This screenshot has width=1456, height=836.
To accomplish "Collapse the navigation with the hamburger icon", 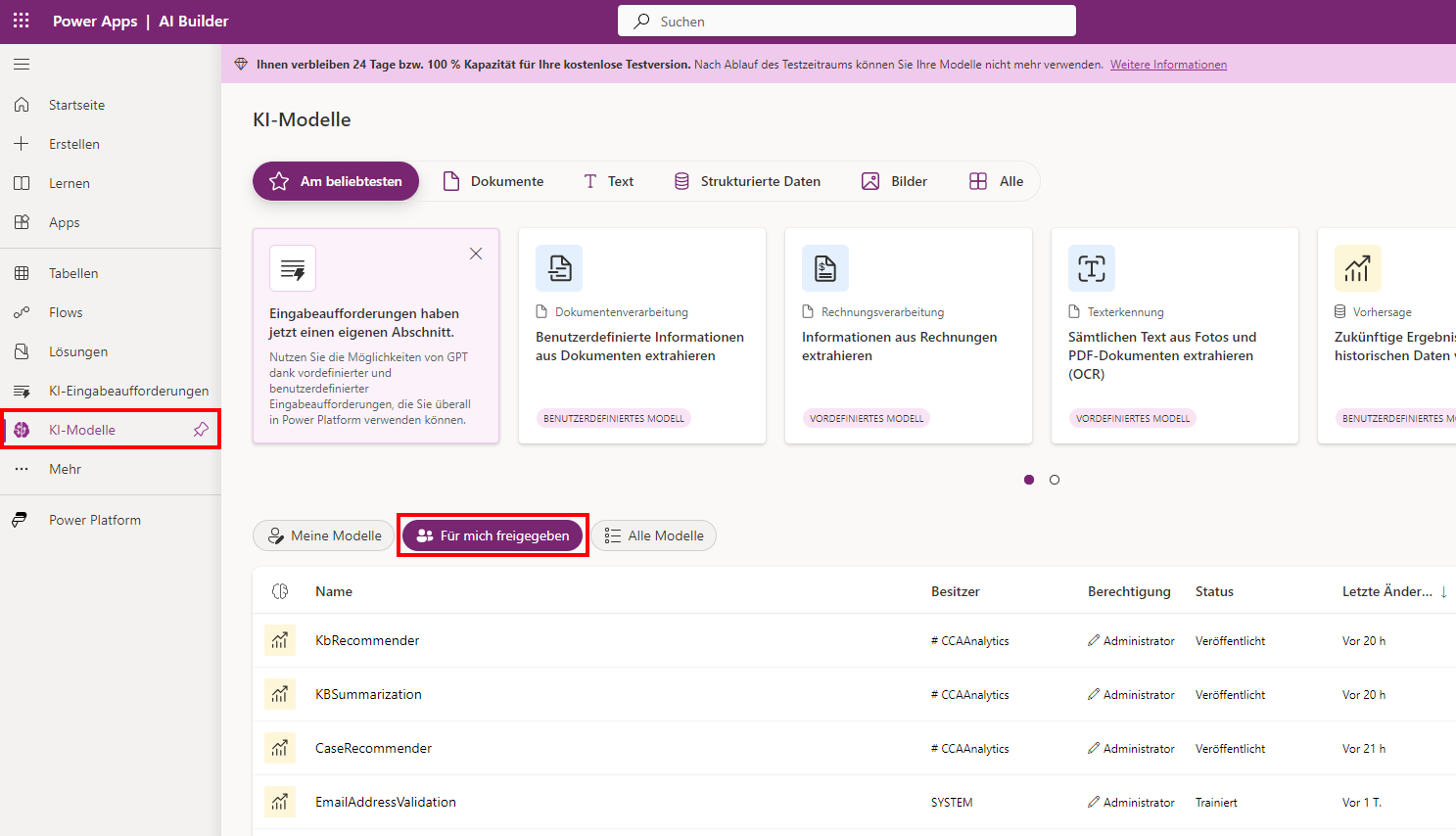I will [21, 64].
